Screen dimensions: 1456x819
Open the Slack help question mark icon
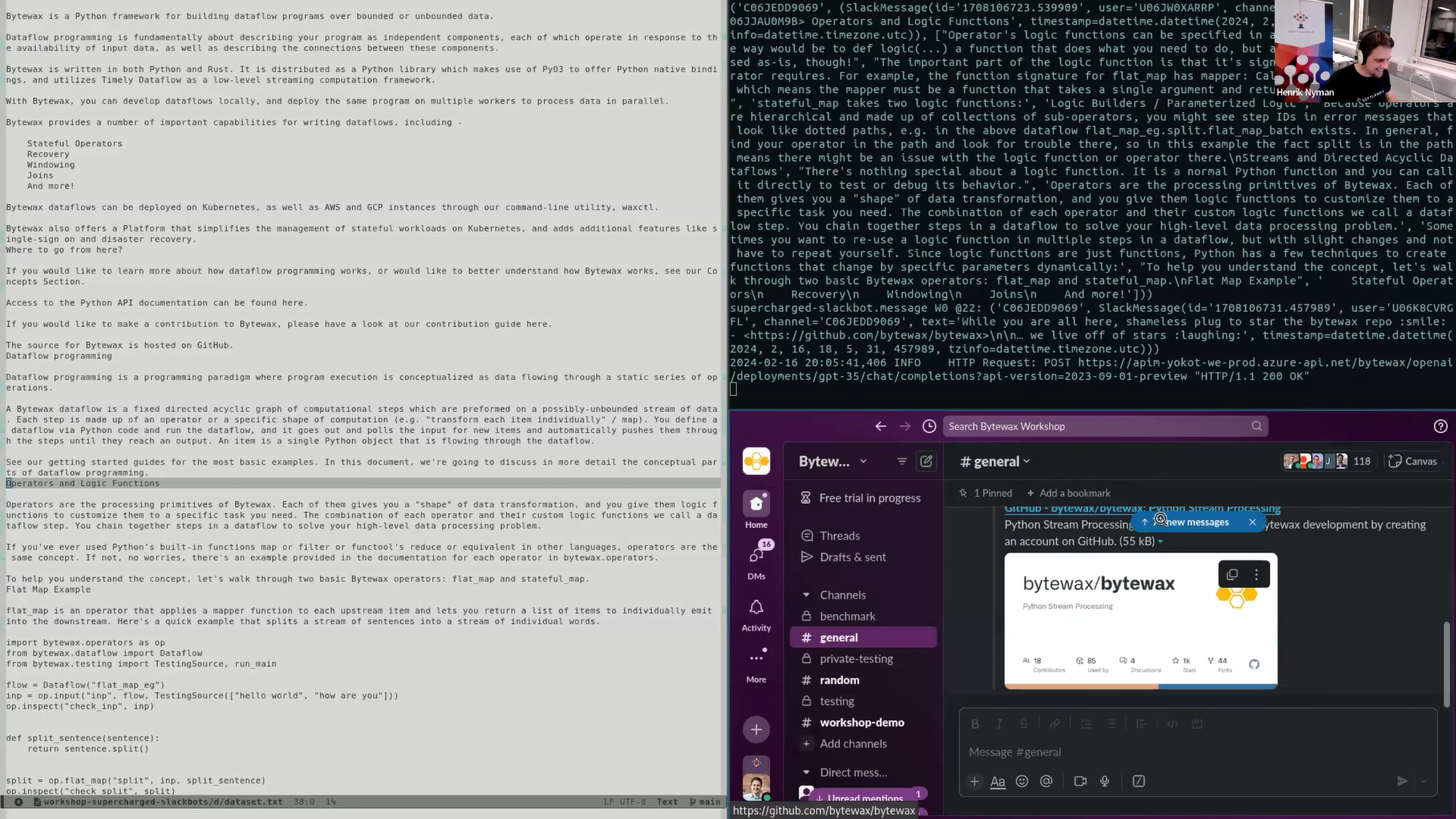coord(1440,426)
